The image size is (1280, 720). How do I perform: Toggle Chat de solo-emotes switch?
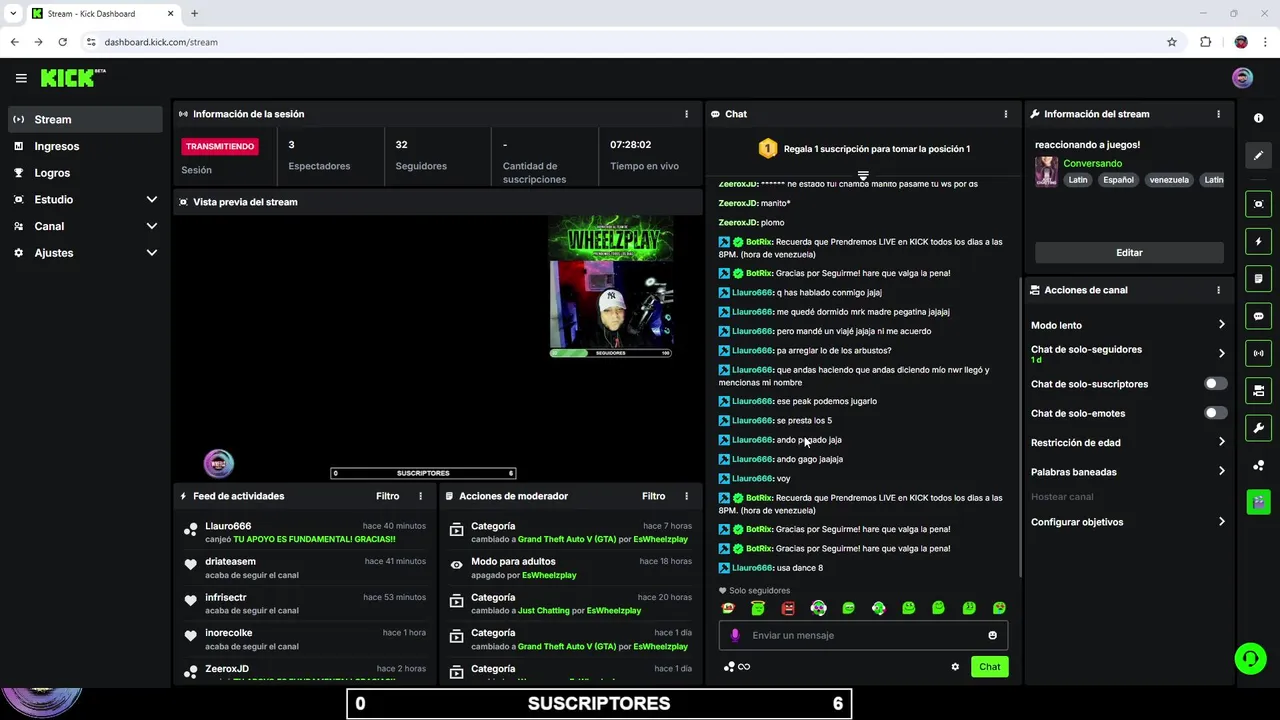pyautogui.click(x=1215, y=413)
